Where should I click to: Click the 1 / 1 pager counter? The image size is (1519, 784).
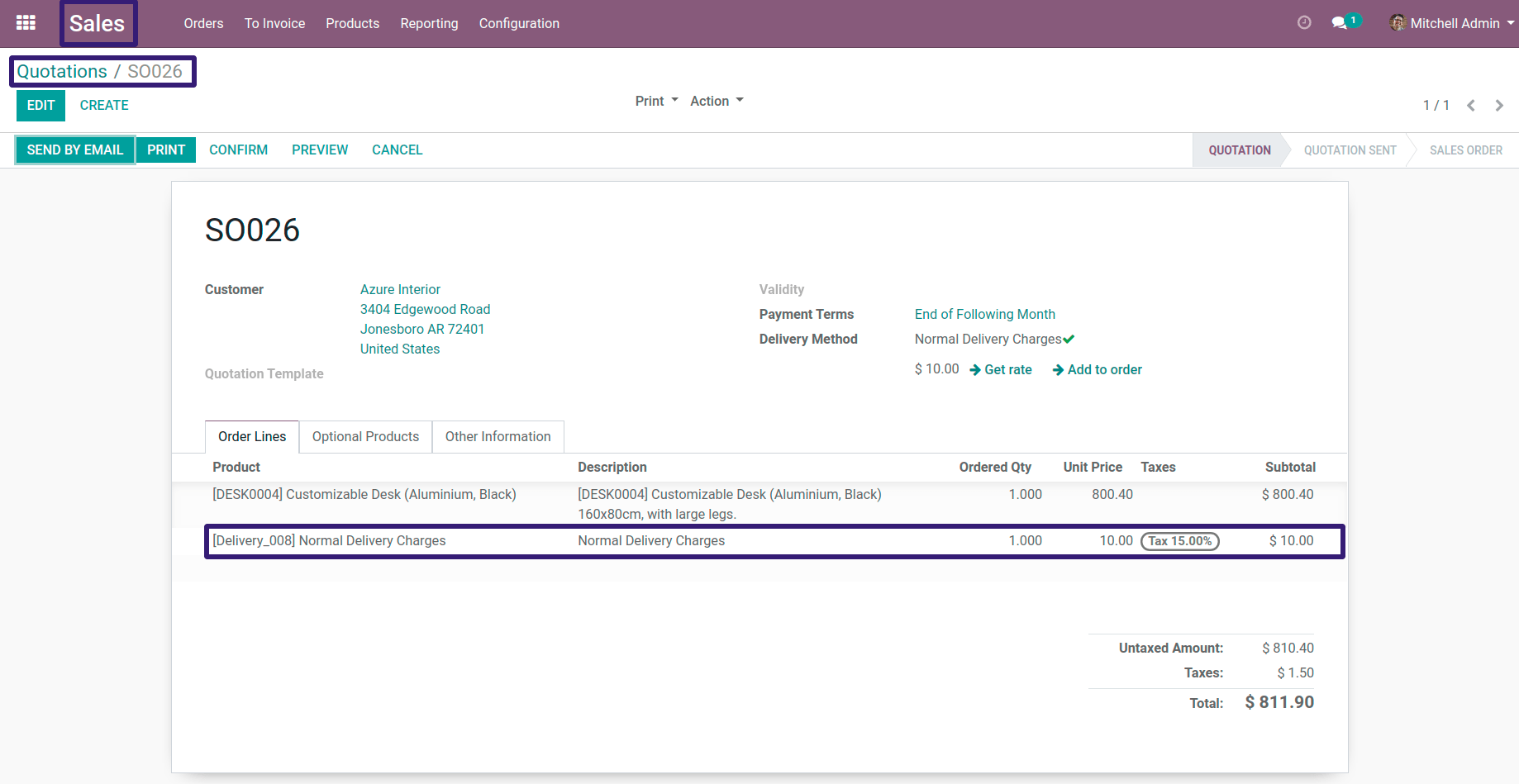click(1436, 106)
